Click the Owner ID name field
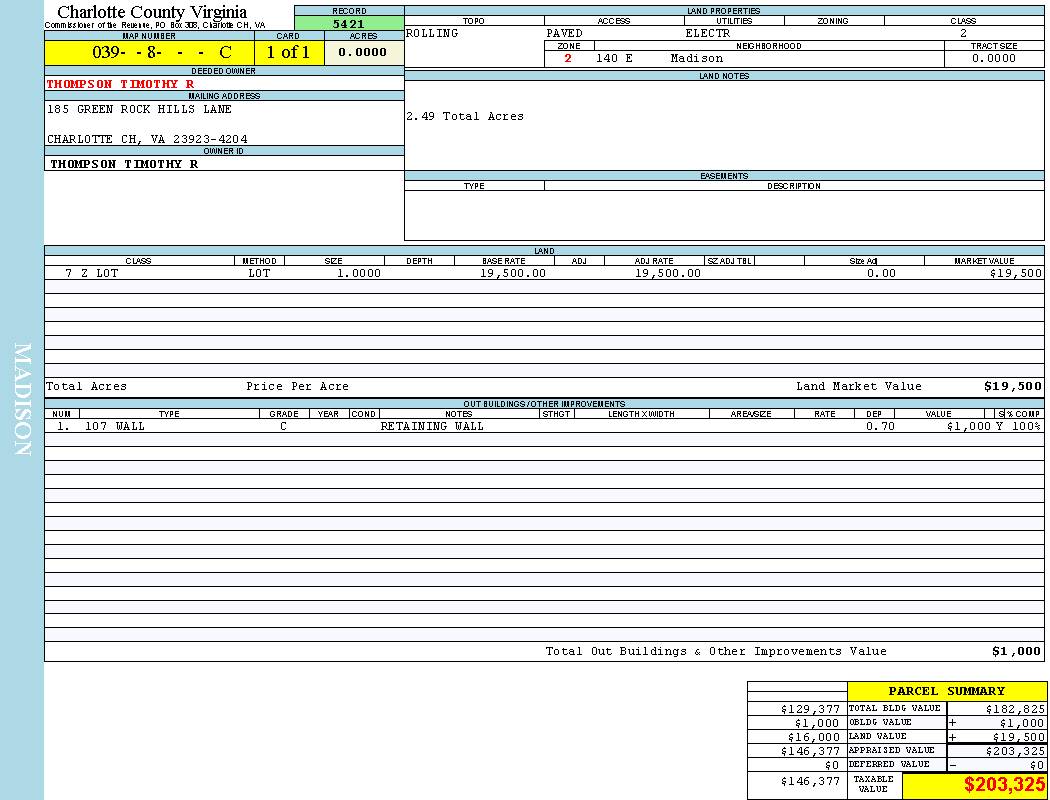Viewport: 1050px width, 800px height. pyautogui.click(x=124, y=163)
